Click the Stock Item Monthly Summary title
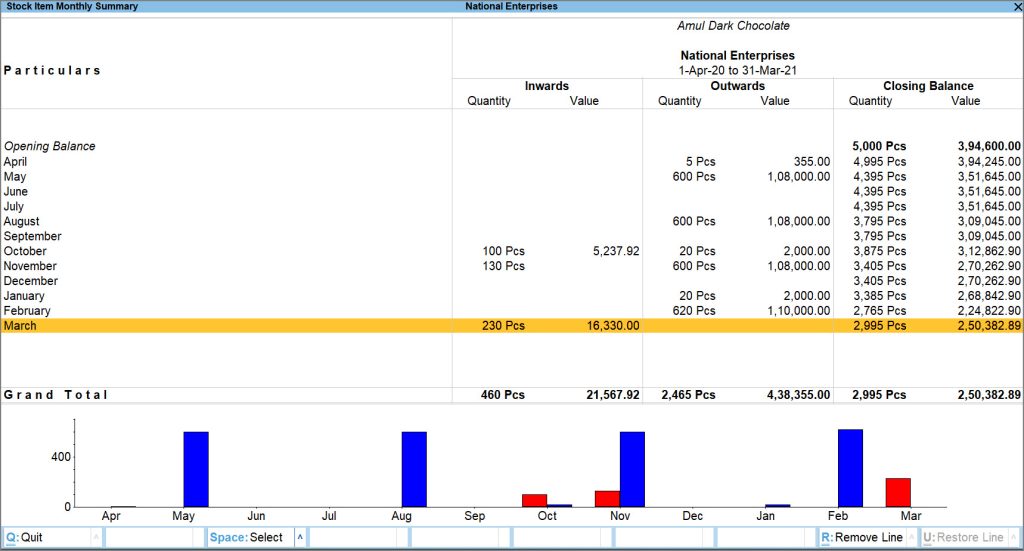 tap(72, 7)
